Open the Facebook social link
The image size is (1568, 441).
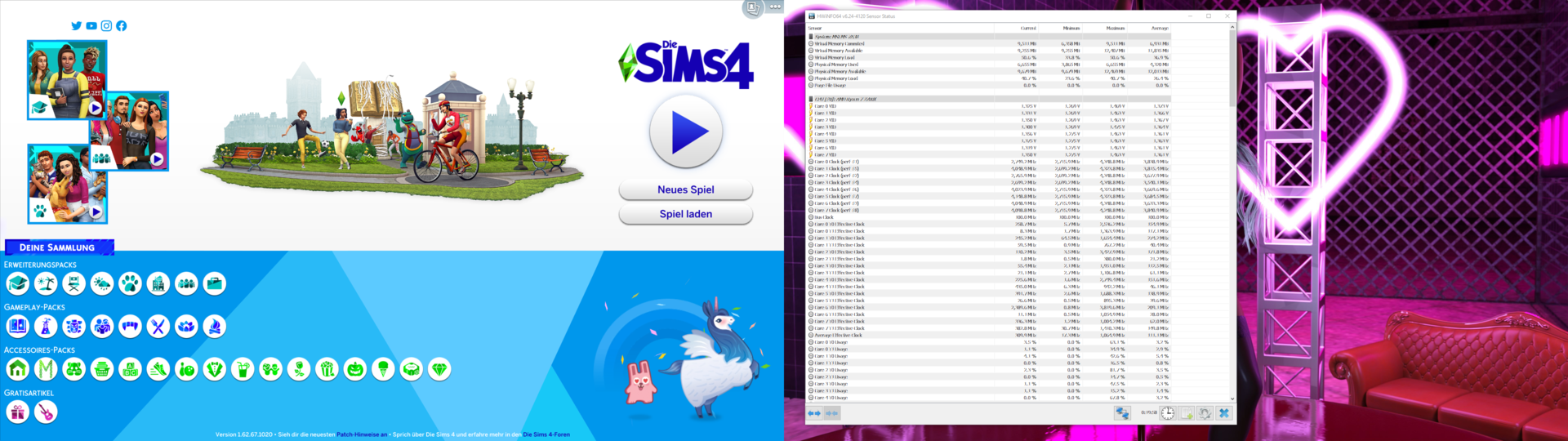coord(121,26)
